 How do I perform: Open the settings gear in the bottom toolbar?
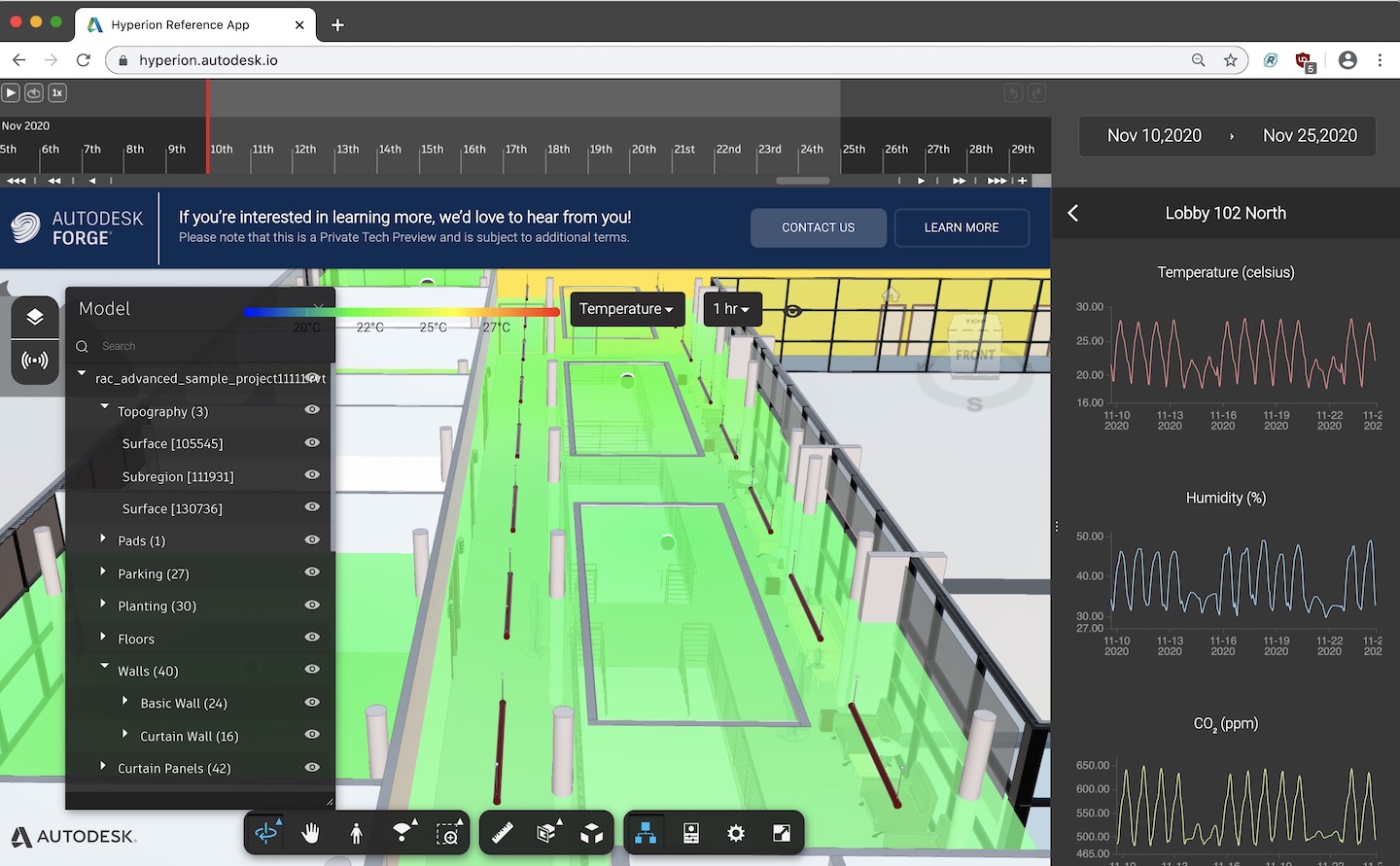click(x=736, y=832)
